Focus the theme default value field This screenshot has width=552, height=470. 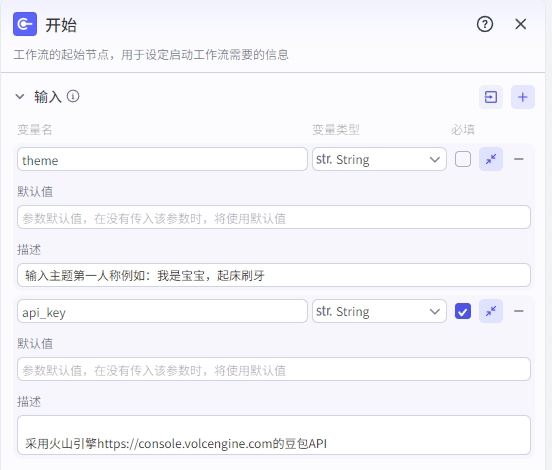(274, 217)
